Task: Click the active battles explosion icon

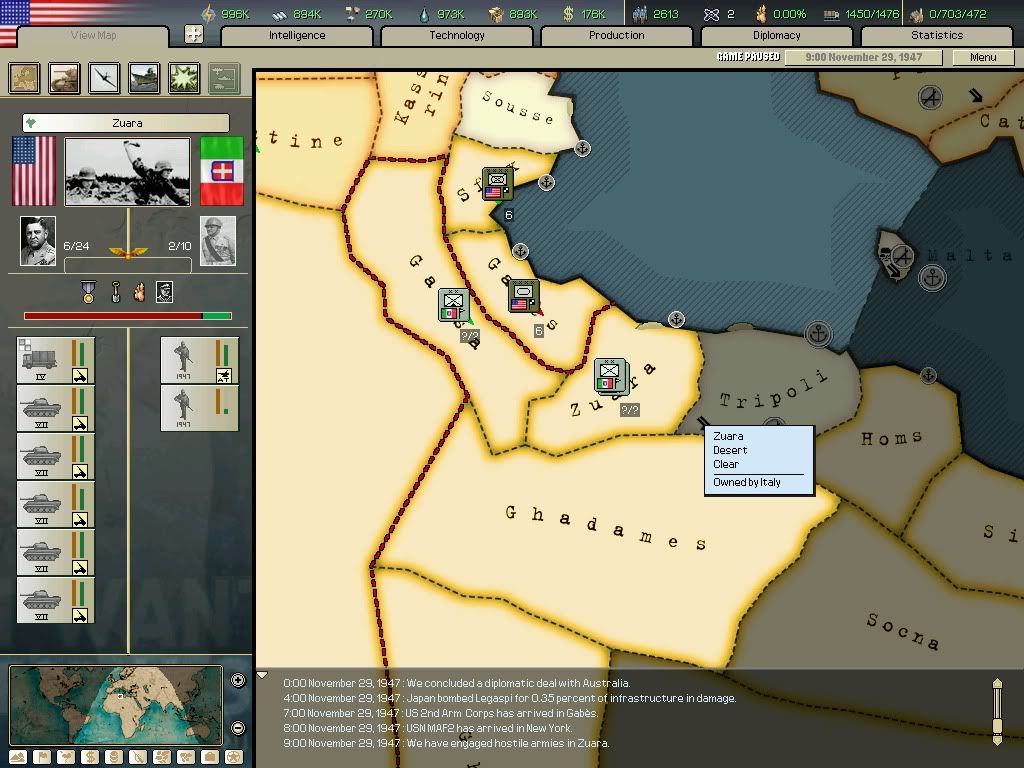Action: (x=184, y=78)
